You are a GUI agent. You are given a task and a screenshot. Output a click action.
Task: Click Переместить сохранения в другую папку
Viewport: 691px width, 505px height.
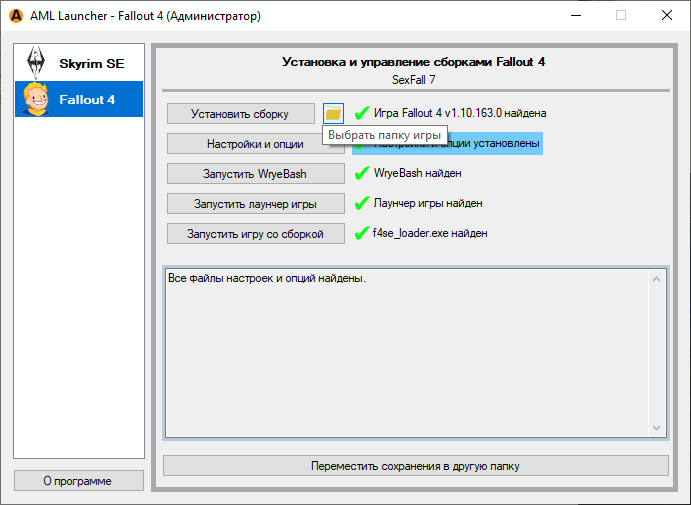click(415, 466)
